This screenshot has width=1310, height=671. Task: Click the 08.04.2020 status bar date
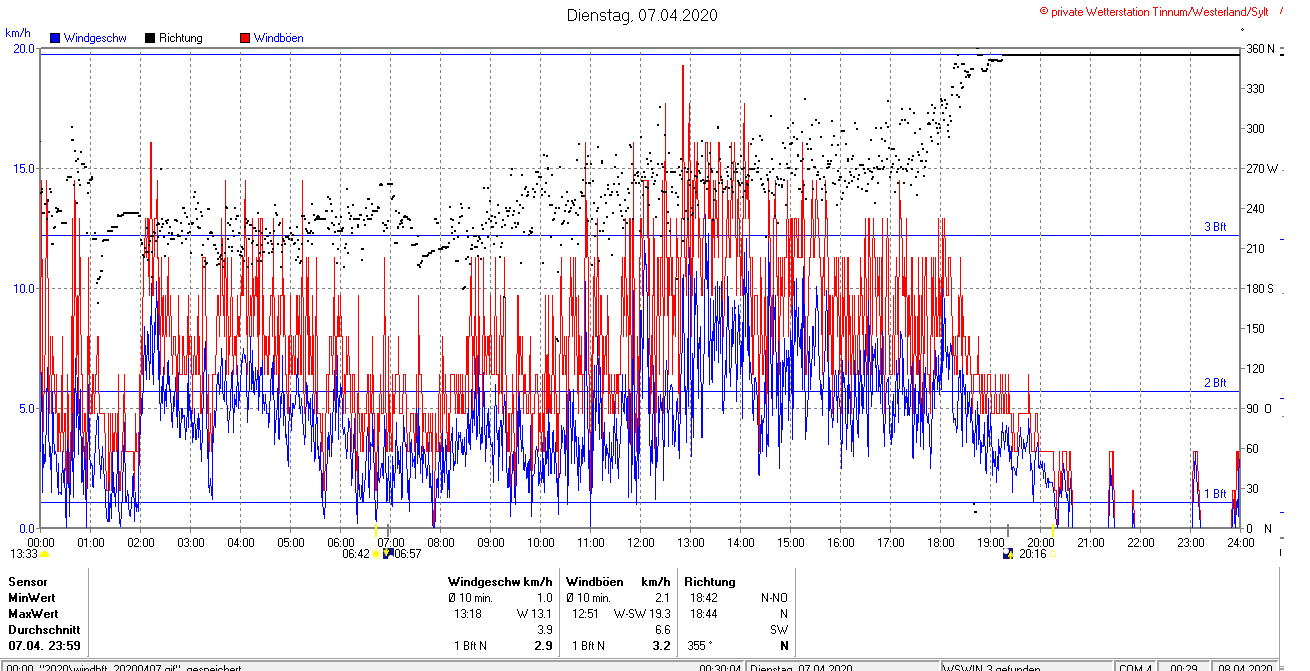pyautogui.click(x=1244, y=667)
